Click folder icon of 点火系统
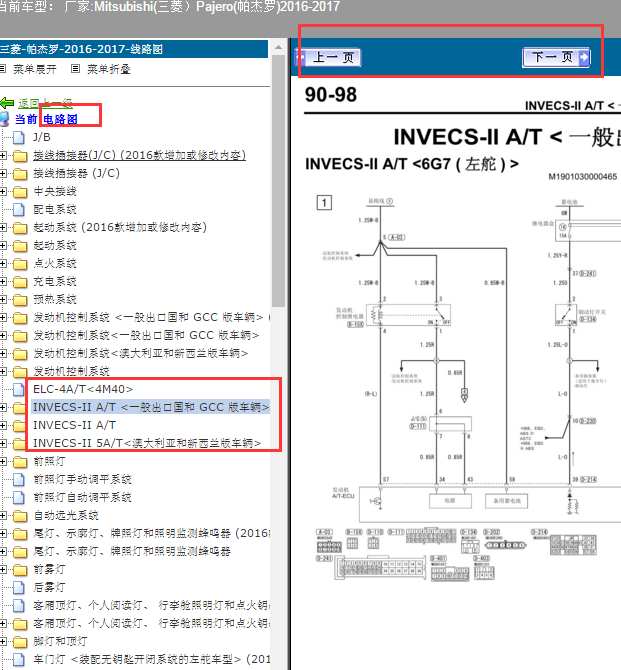Screen dimensions: 621x670 [x=20, y=264]
